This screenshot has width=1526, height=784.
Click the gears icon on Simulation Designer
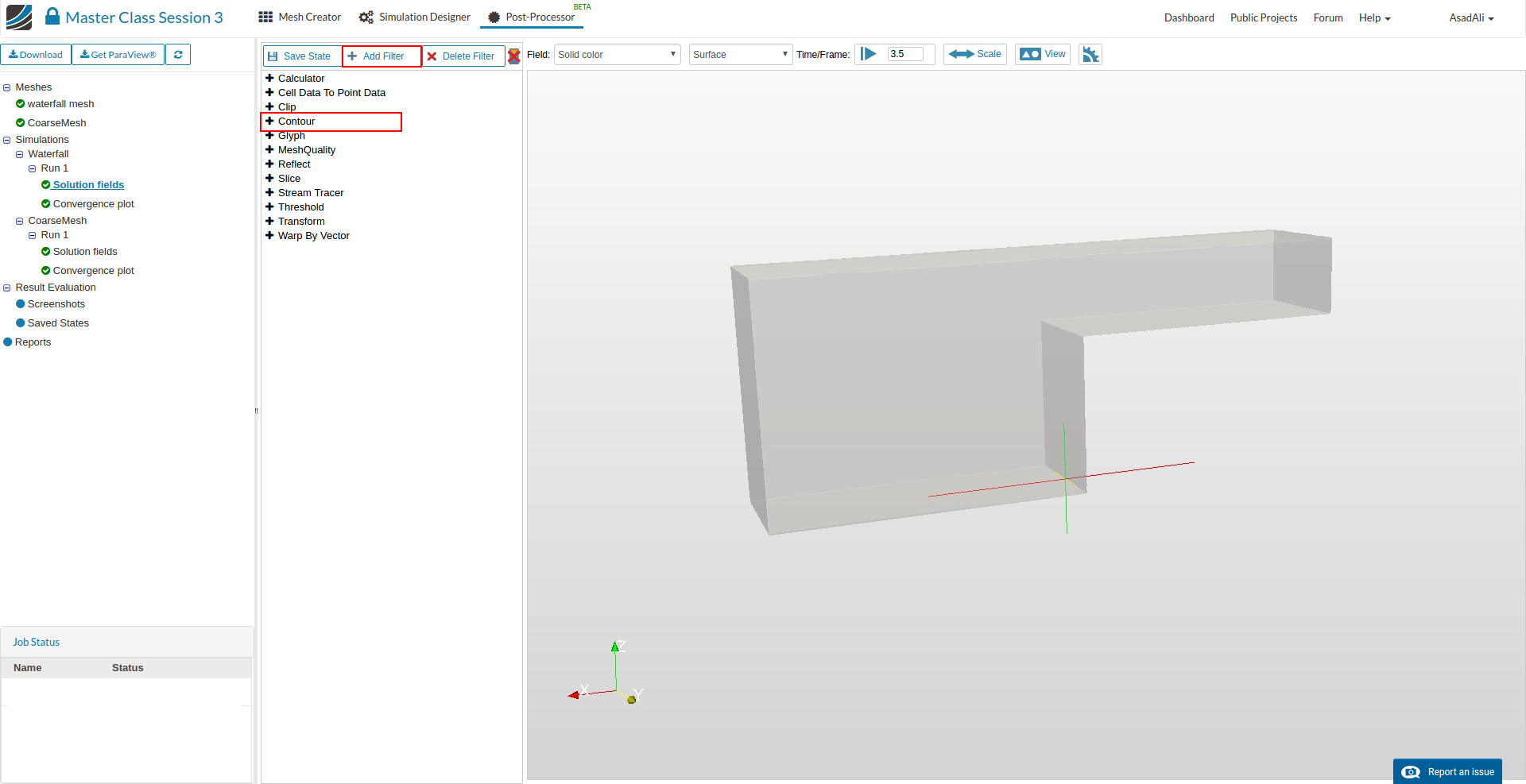pos(366,17)
